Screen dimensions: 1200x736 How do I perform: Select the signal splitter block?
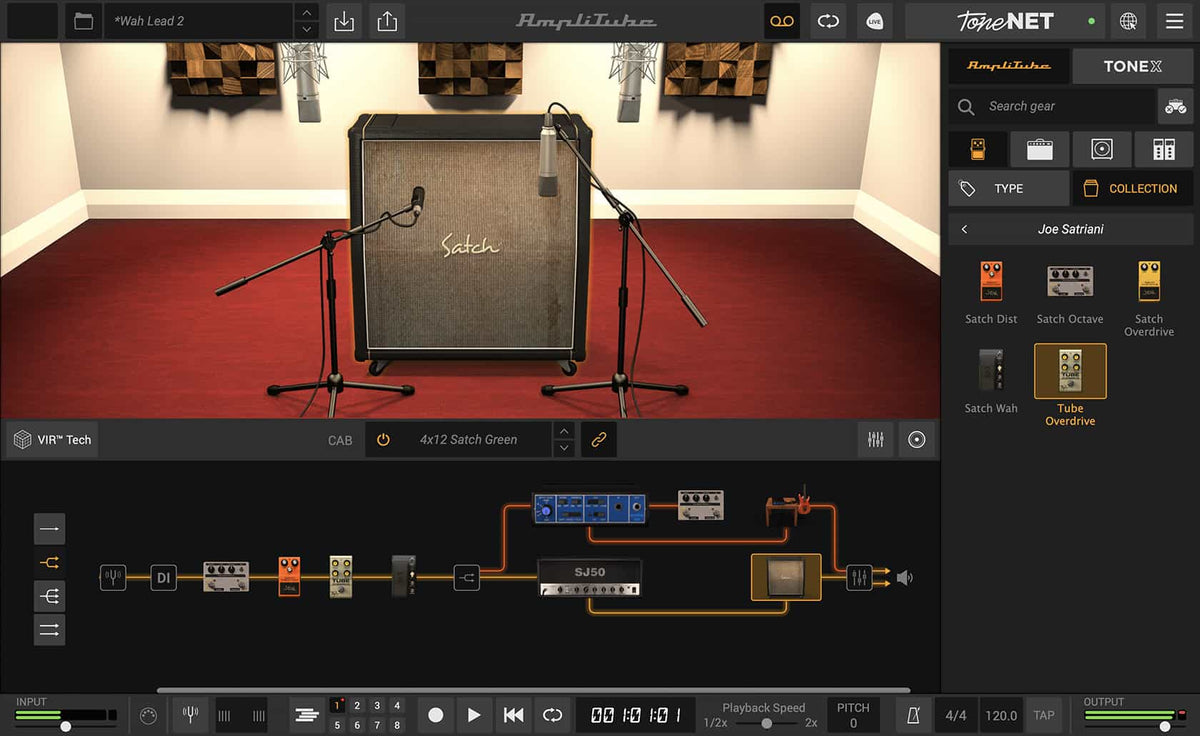(467, 577)
